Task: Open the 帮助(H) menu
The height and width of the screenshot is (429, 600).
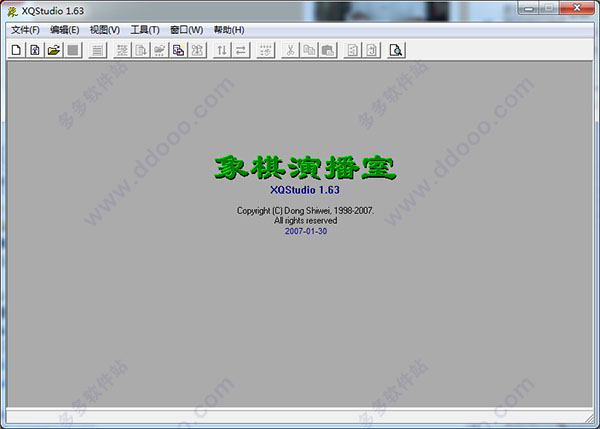Action: [x=229, y=30]
